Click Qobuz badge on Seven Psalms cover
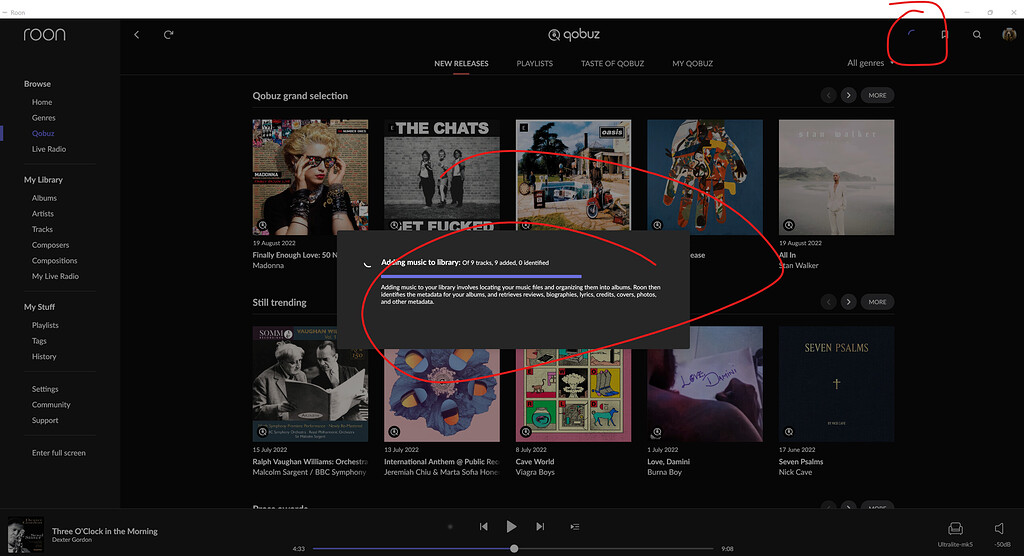The image size is (1024, 556). (789, 432)
